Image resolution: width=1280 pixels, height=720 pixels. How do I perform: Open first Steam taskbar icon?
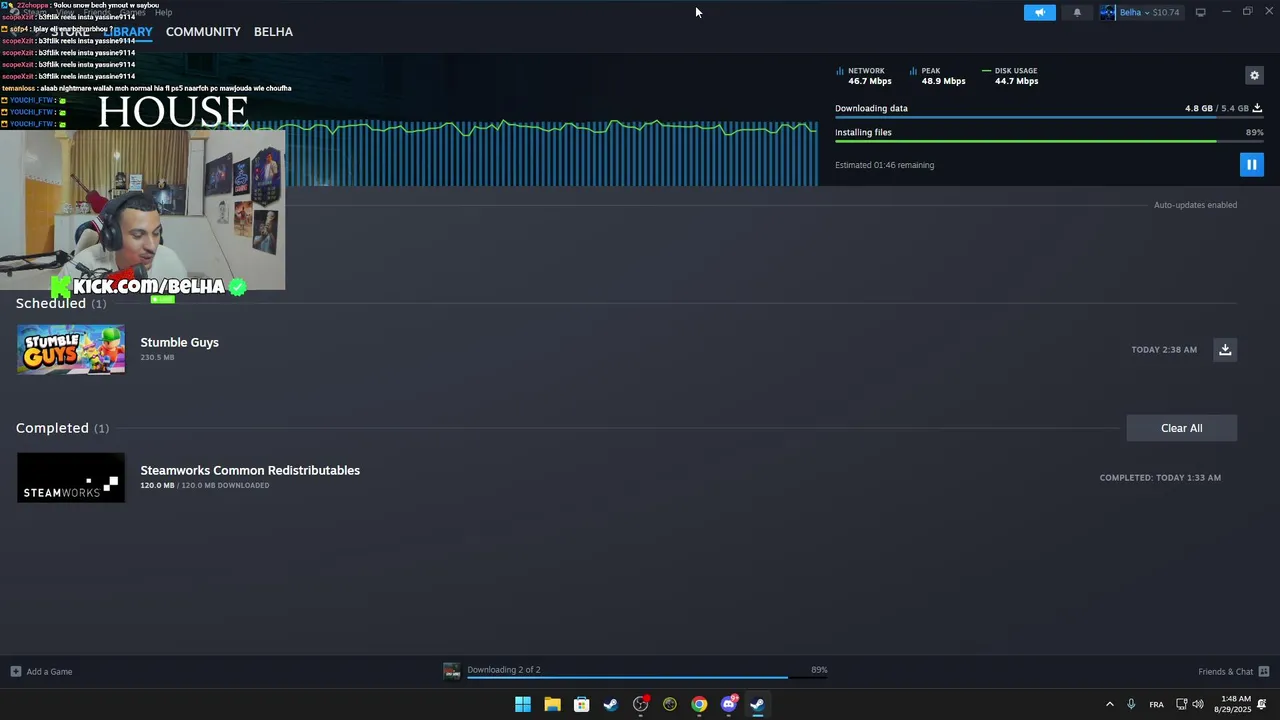coord(611,704)
